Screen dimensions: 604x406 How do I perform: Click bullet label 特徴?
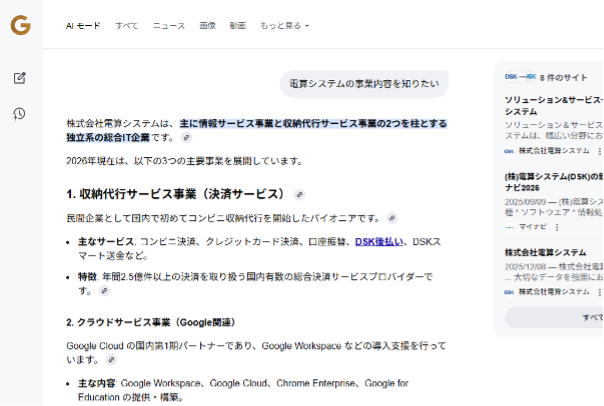point(87,277)
